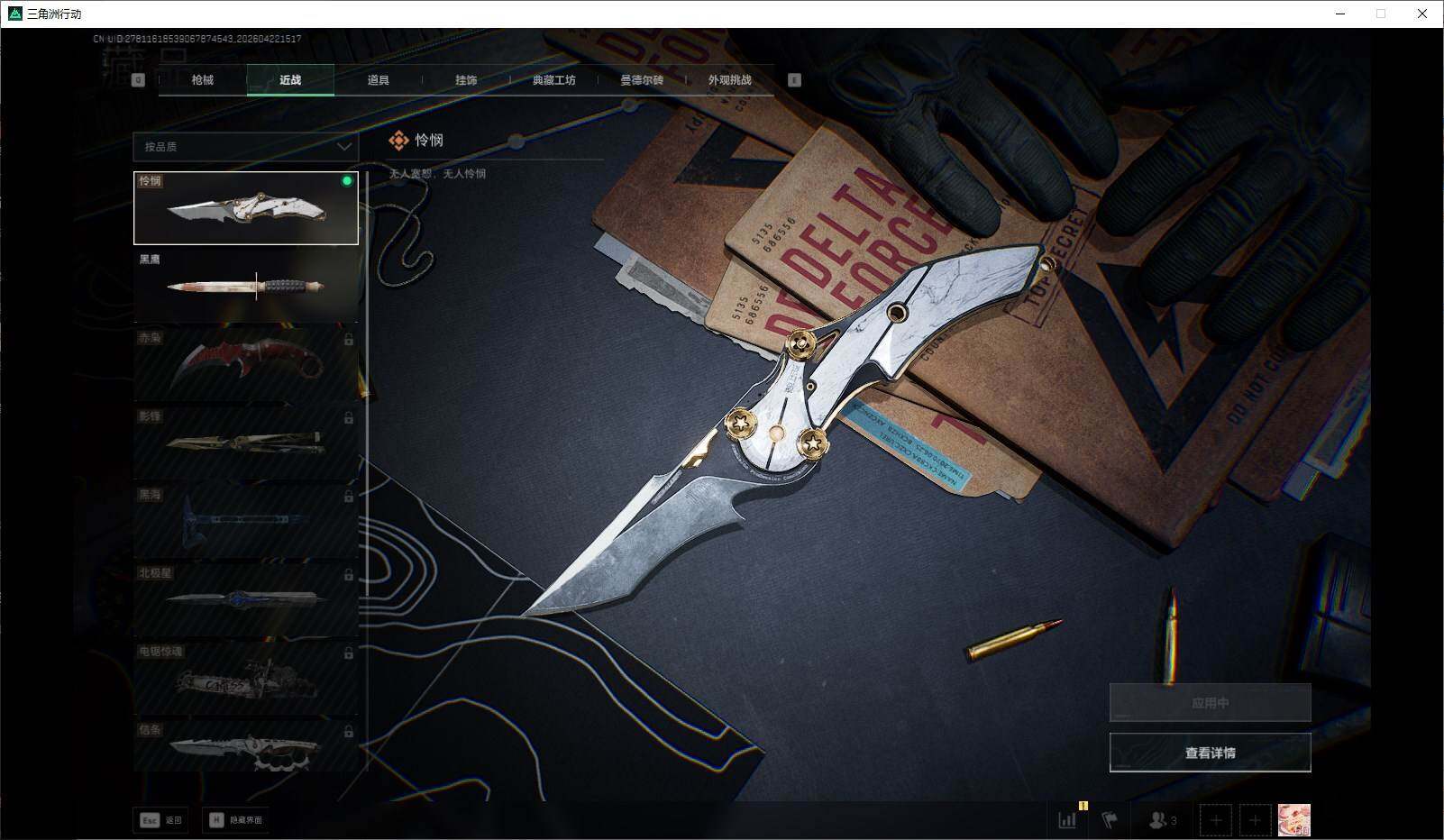Select the locked 赤枭 karambit skin
The height and width of the screenshot is (840, 1444).
[246, 364]
